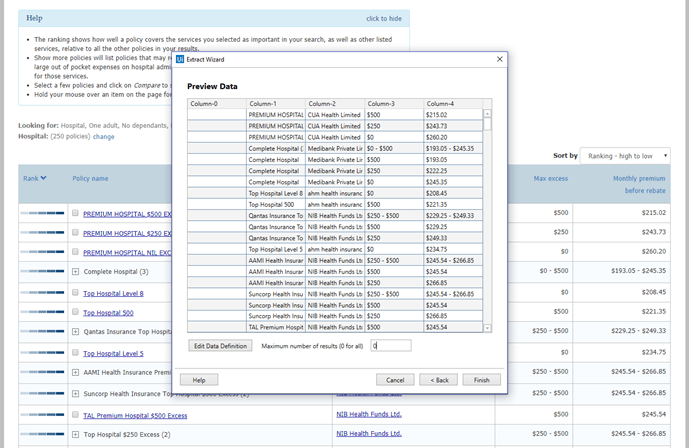Click the Rank sort arrow icon
The image size is (689, 448).
(x=43, y=178)
